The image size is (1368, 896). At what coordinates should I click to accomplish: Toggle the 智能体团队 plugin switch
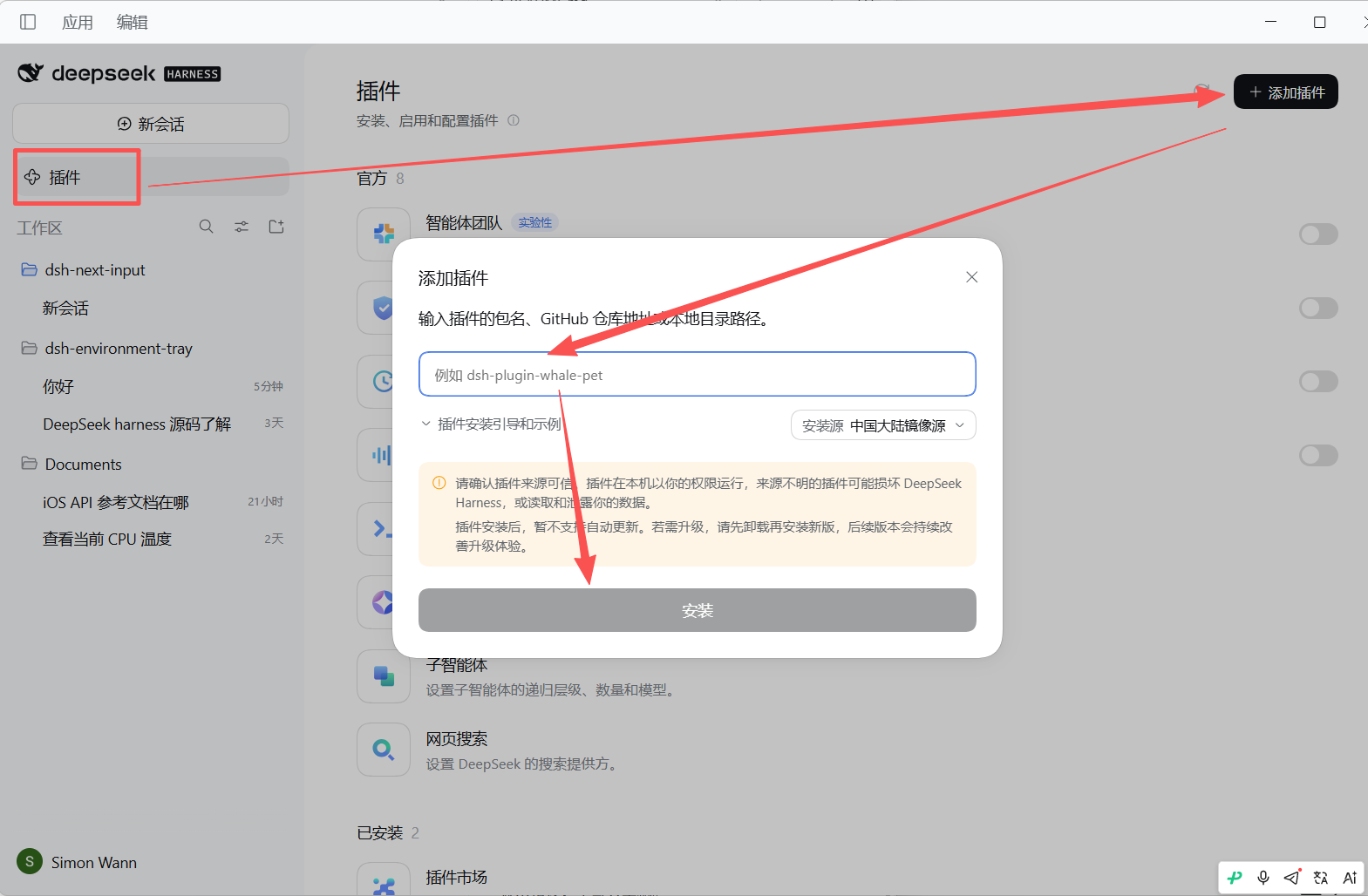pyautogui.click(x=1318, y=234)
